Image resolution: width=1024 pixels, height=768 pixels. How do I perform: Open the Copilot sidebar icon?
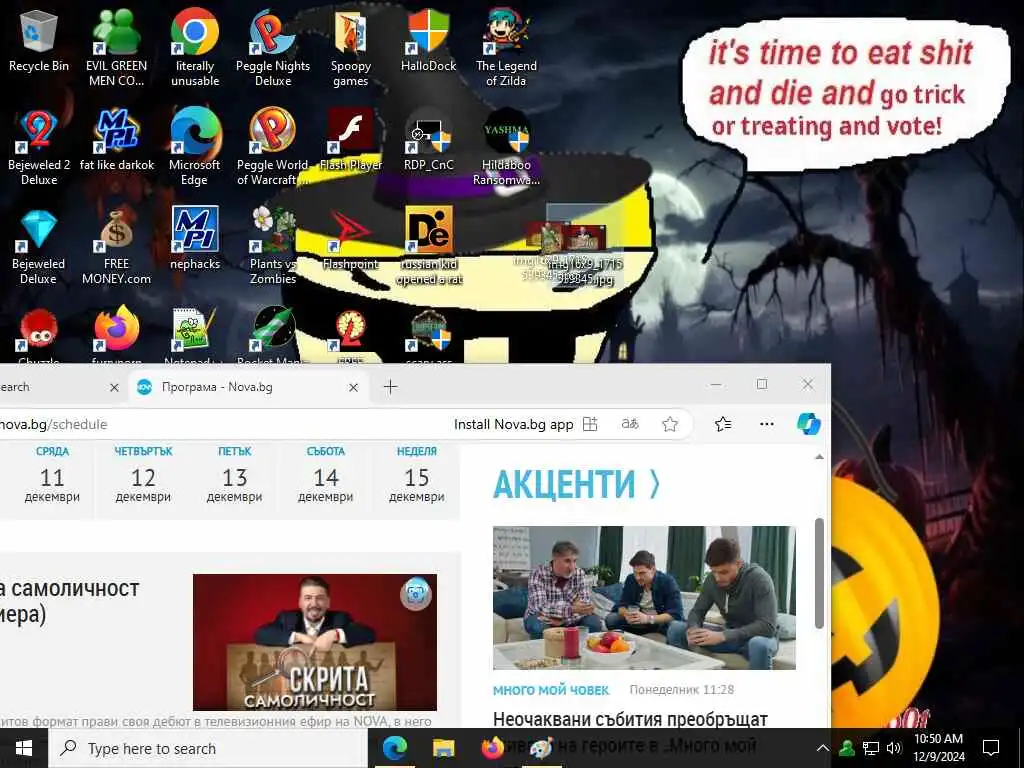pos(808,424)
